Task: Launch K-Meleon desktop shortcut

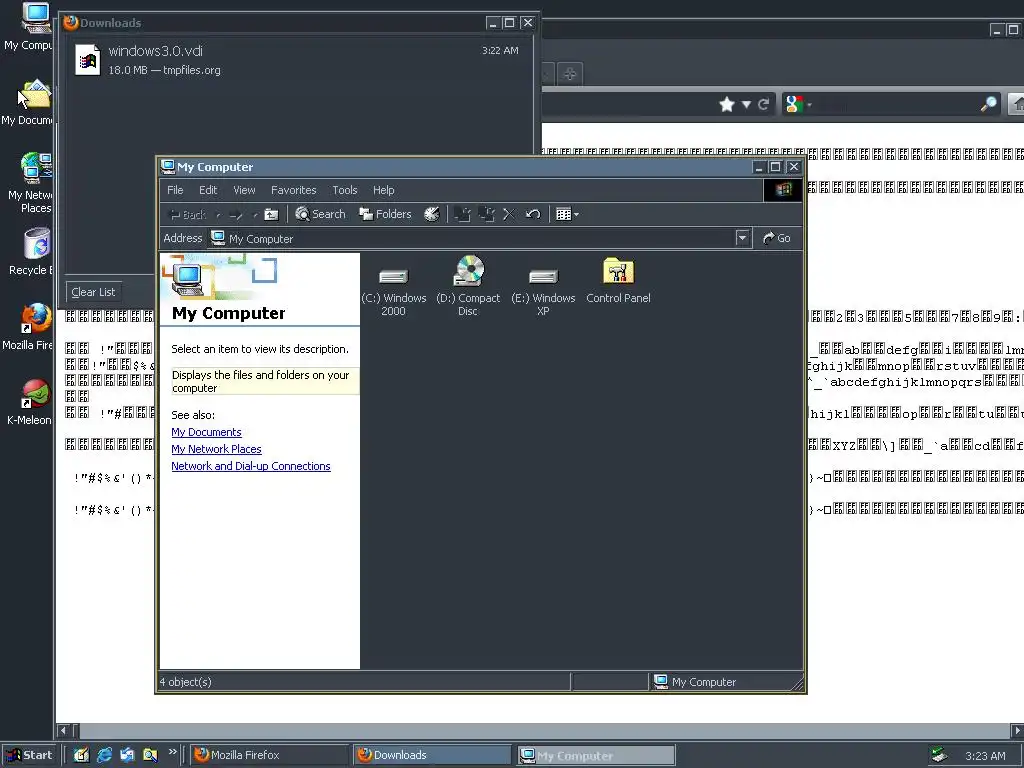Action: 31,401
